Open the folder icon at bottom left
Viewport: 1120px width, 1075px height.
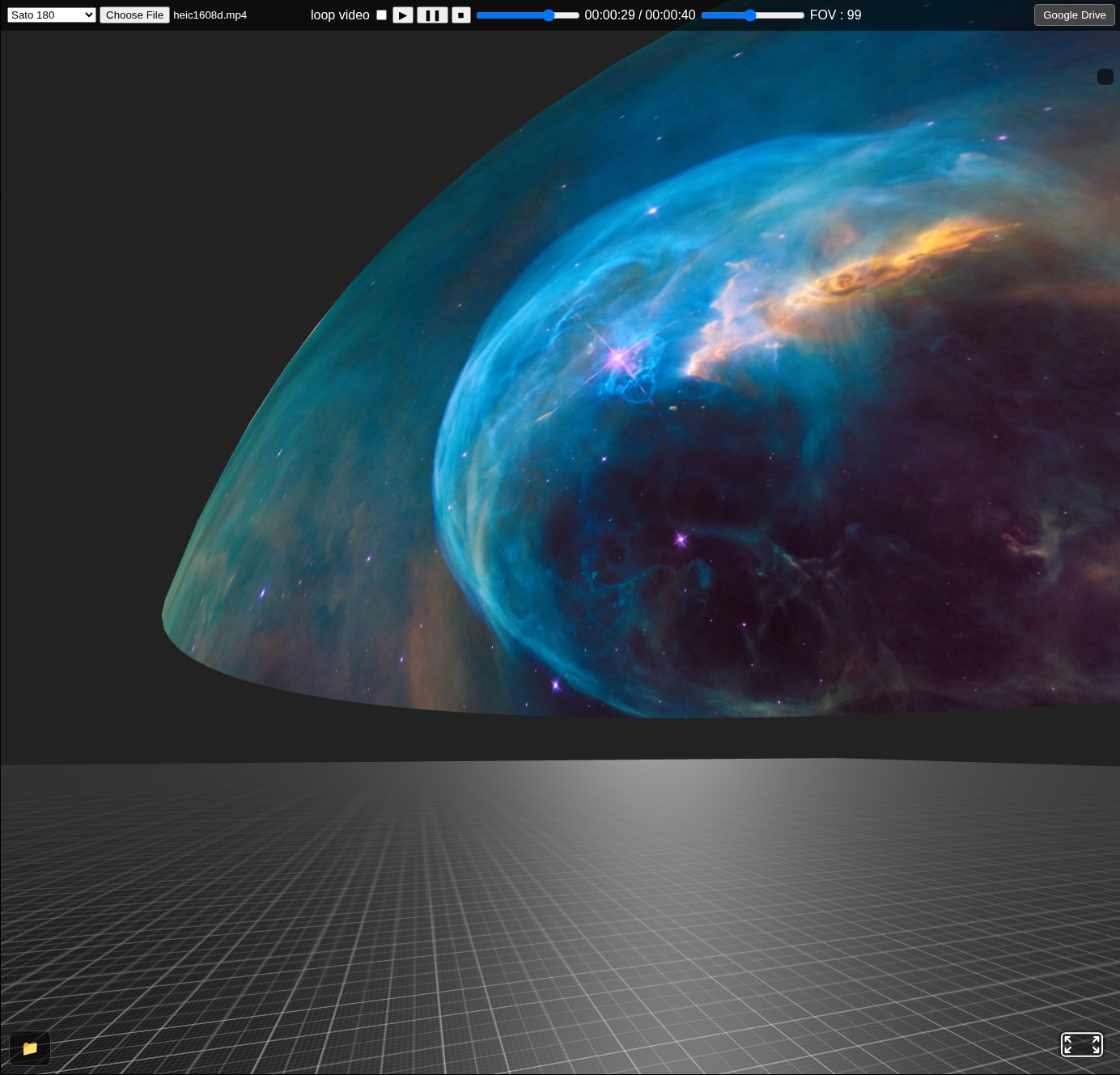(x=30, y=1047)
